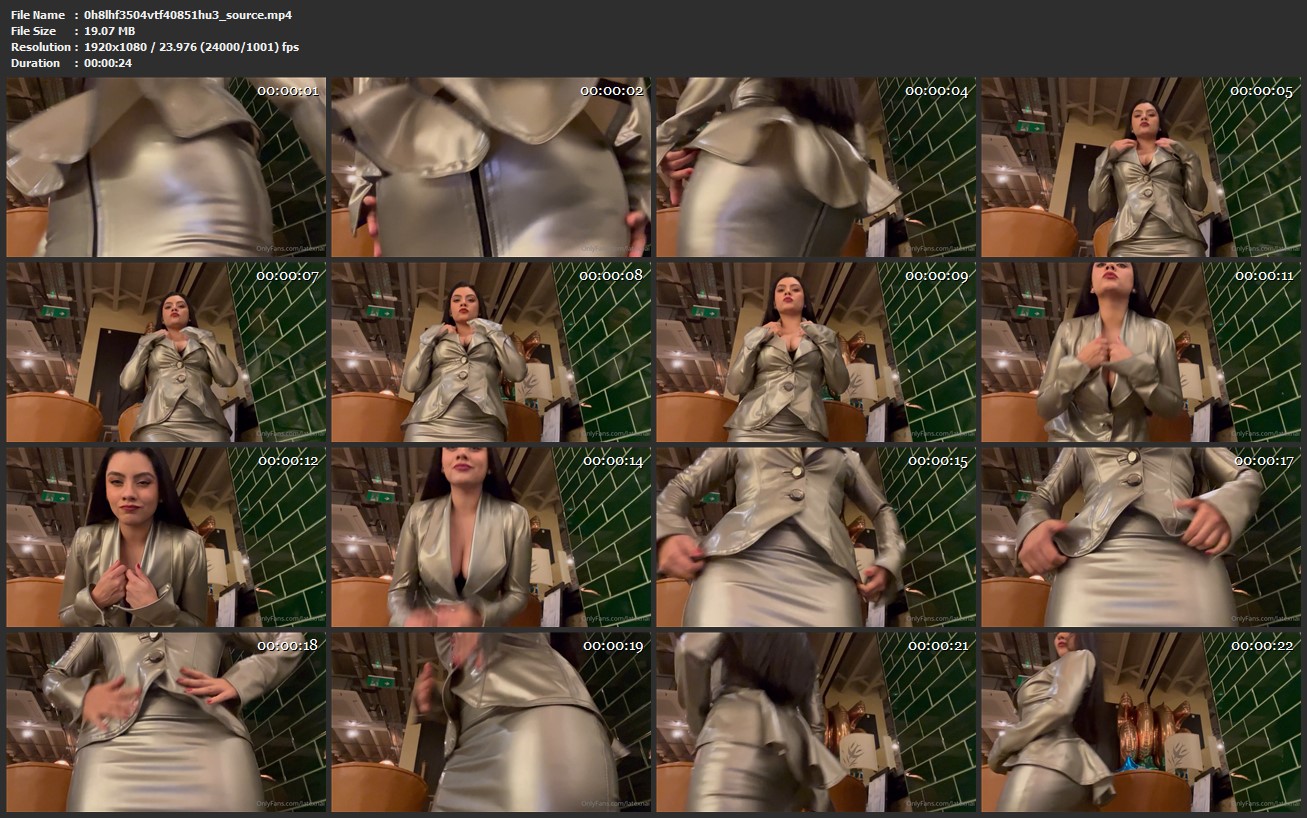Click the source.mp4 file name text
Screen dimensions: 1307x818
coord(188,15)
